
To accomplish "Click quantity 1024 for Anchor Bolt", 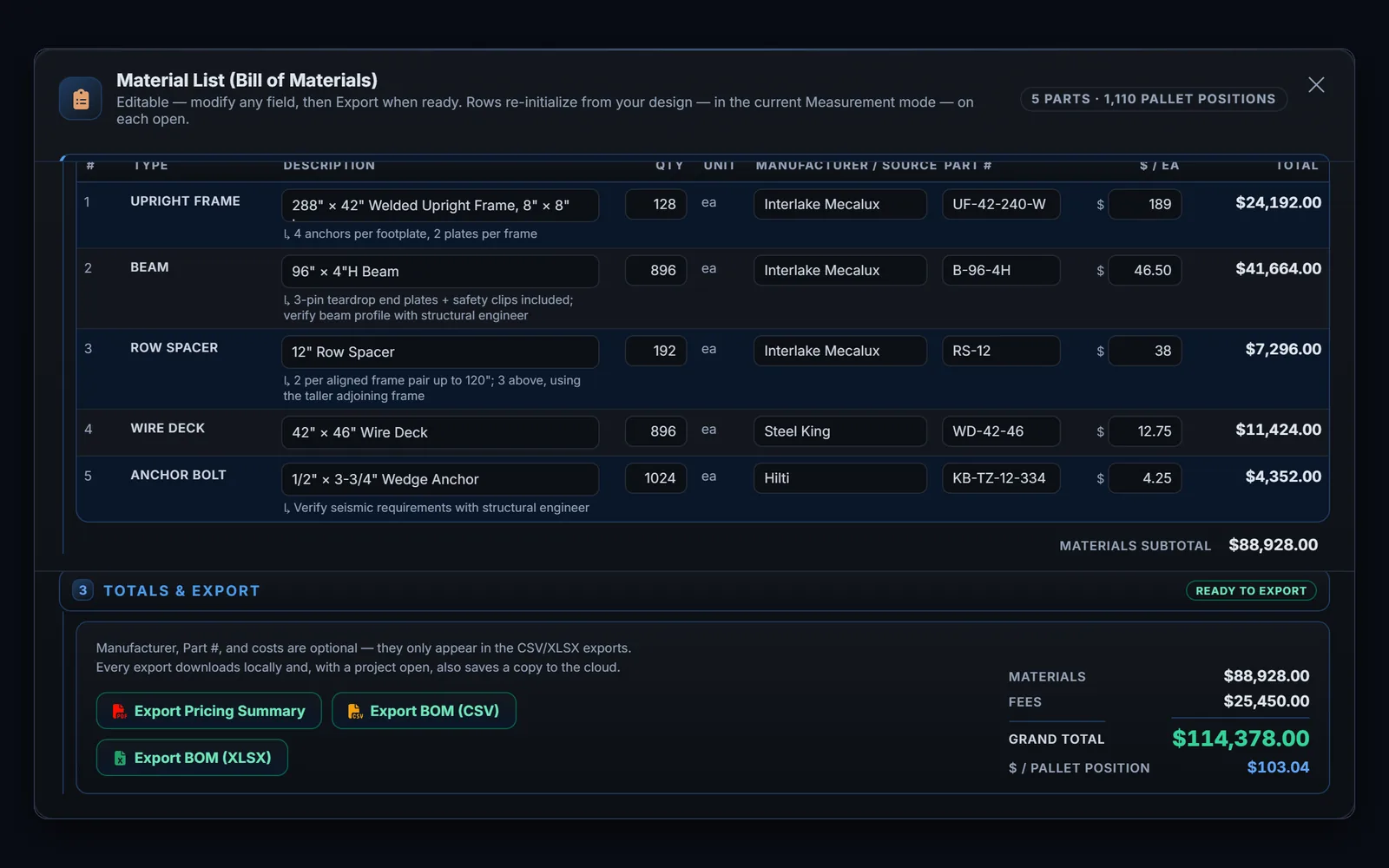I will point(656,478).
